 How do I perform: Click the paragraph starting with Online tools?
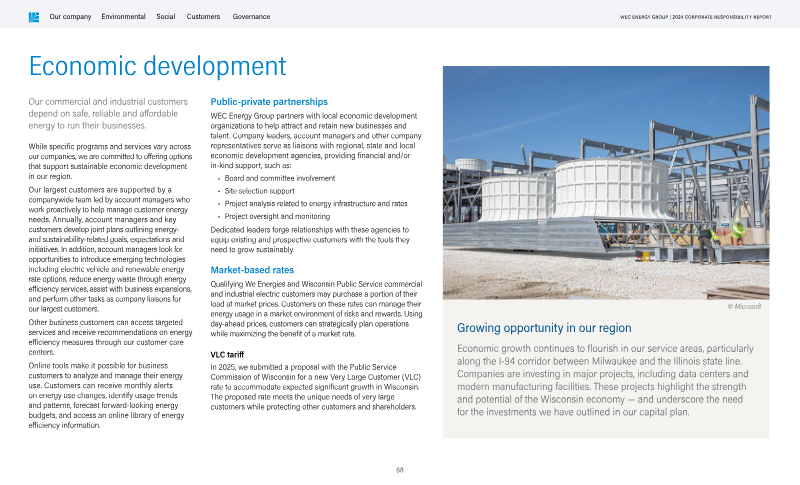[x=108, y=395]
